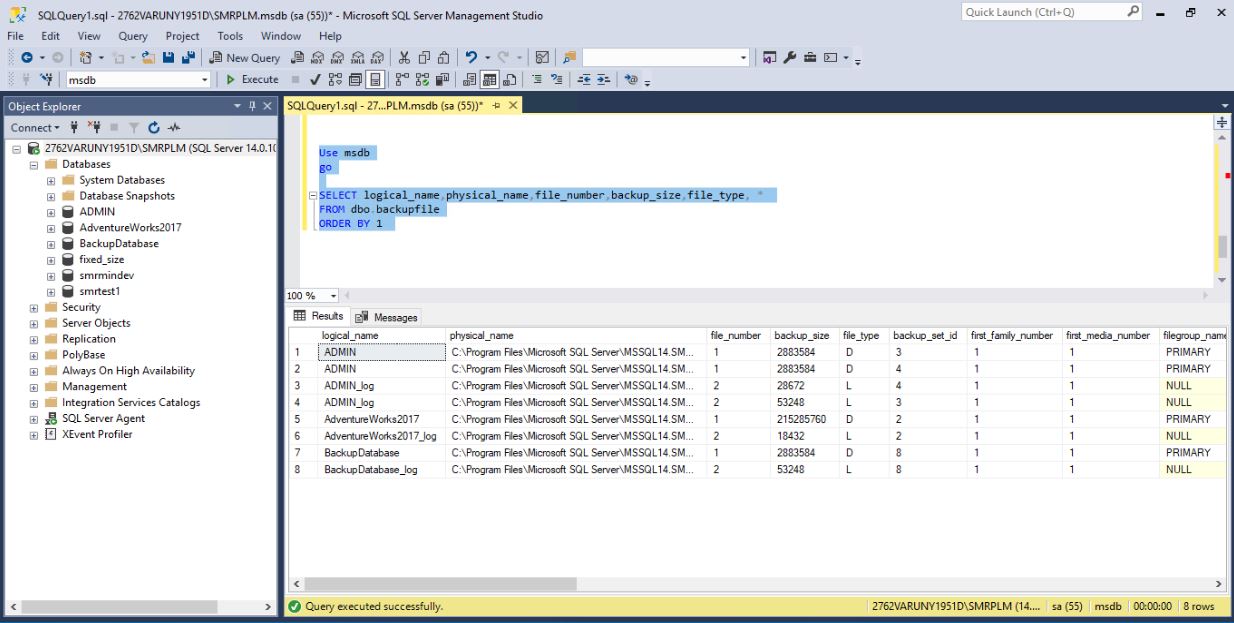Click the Save All toolbar icon
The width and height of the screenshot is (1234, 623).
tap(188, 58)
